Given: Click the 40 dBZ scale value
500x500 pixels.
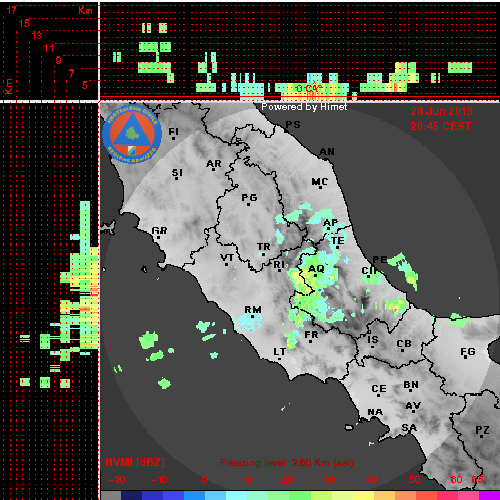Looking at the screenshot, I should [371, 480].
